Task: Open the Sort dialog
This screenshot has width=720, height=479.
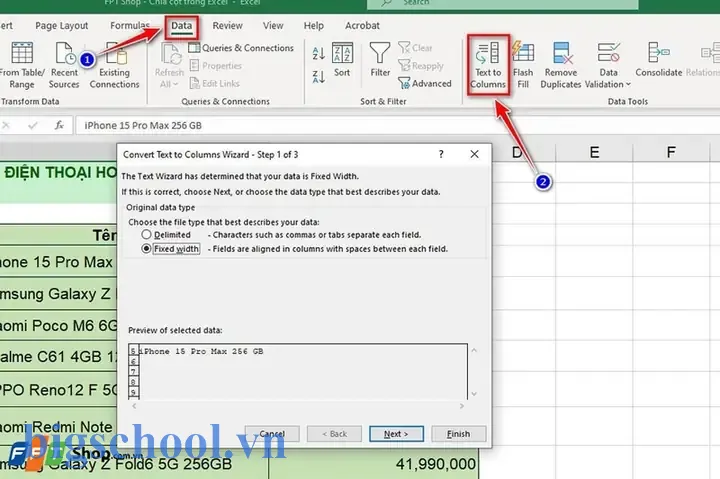Action: click(342, 60)
